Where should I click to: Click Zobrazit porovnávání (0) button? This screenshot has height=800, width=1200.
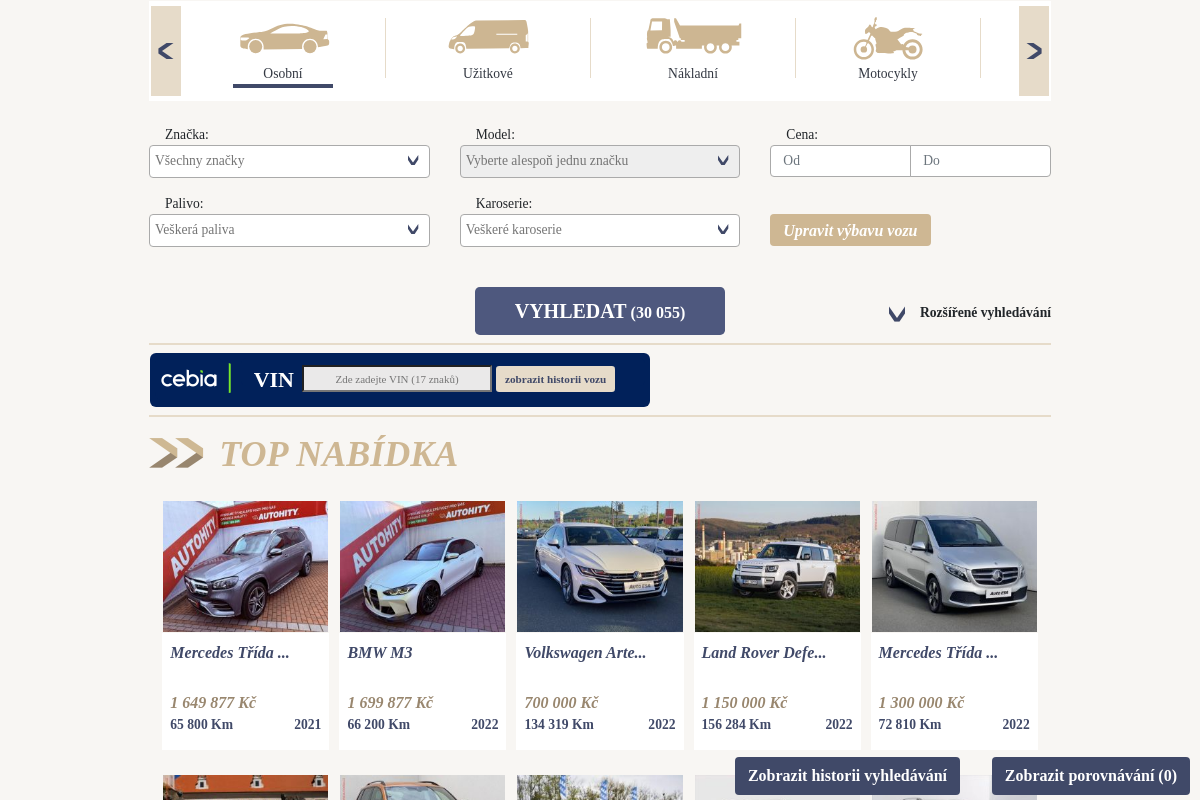coord(1091,776)
